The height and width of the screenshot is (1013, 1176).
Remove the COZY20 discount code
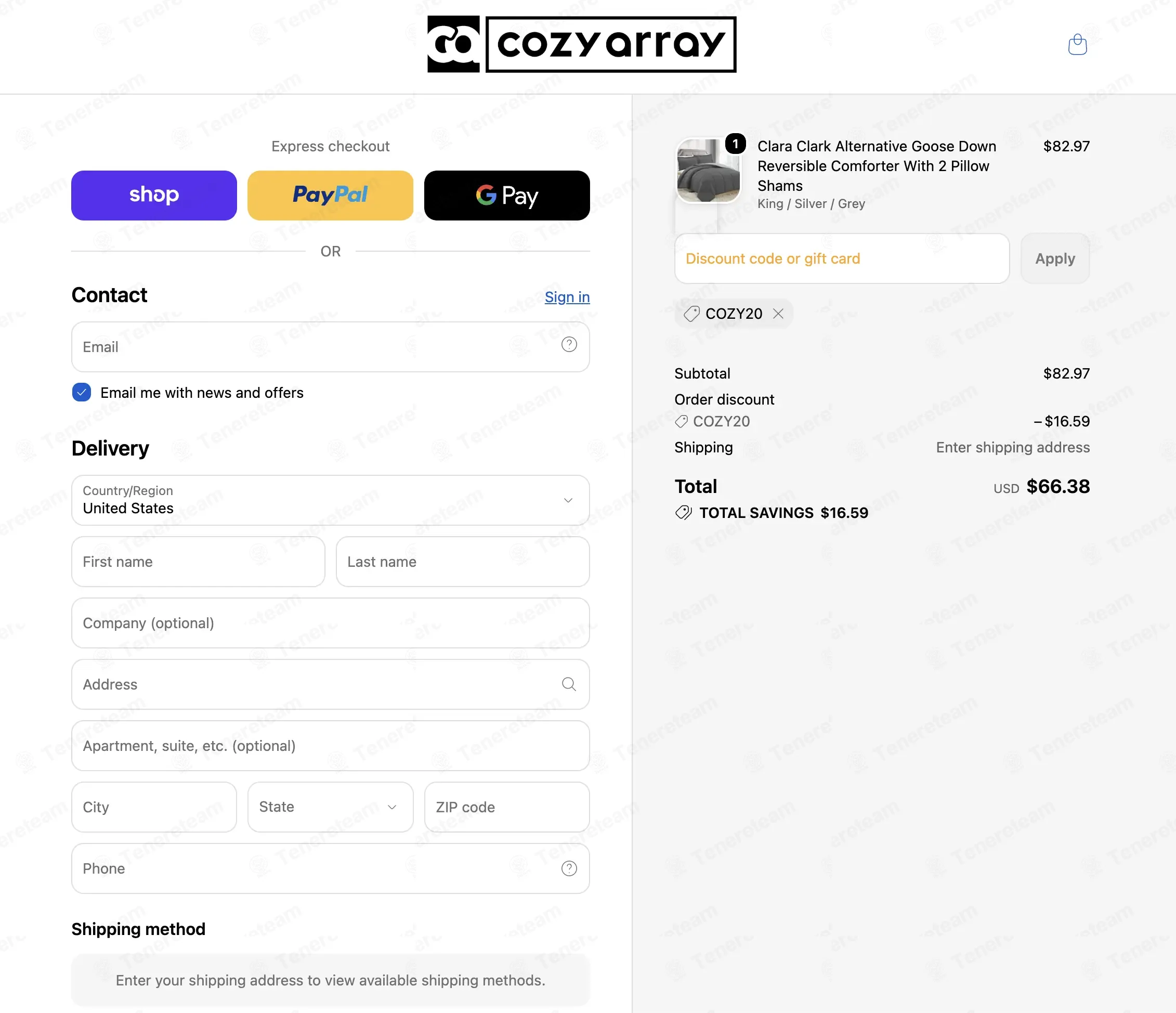[x=778, y=314]
